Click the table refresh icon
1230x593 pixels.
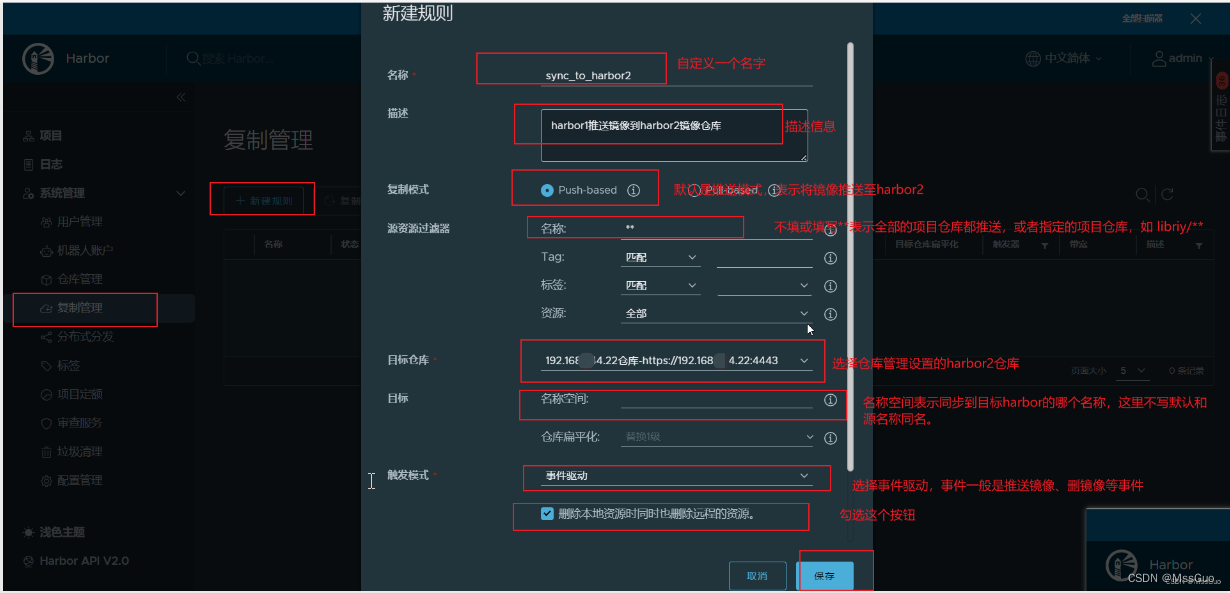click(x=1166, y=195)
